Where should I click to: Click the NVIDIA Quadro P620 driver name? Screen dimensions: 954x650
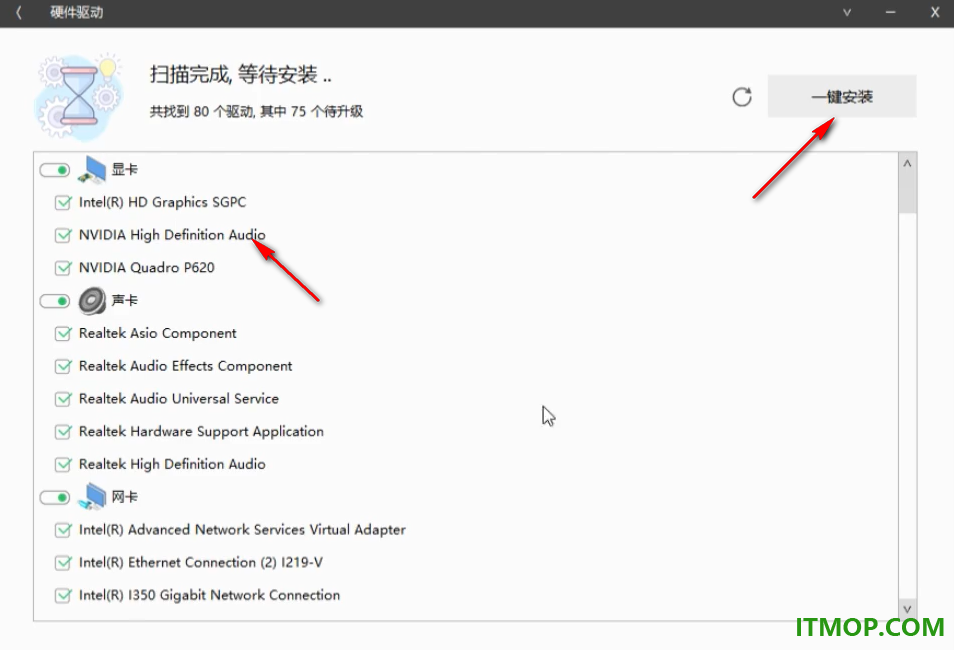click(x=147, y=267)
